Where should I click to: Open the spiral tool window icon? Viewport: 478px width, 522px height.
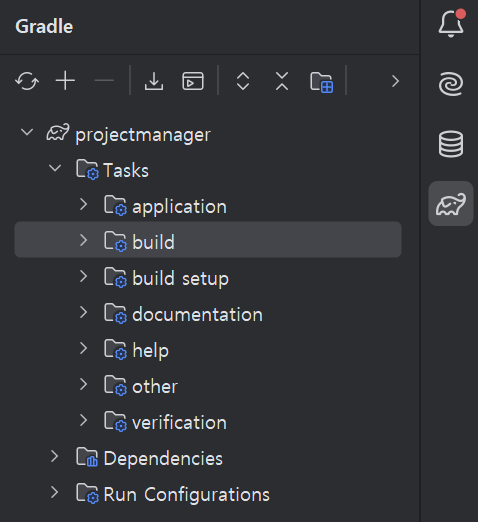pos(451,84)
